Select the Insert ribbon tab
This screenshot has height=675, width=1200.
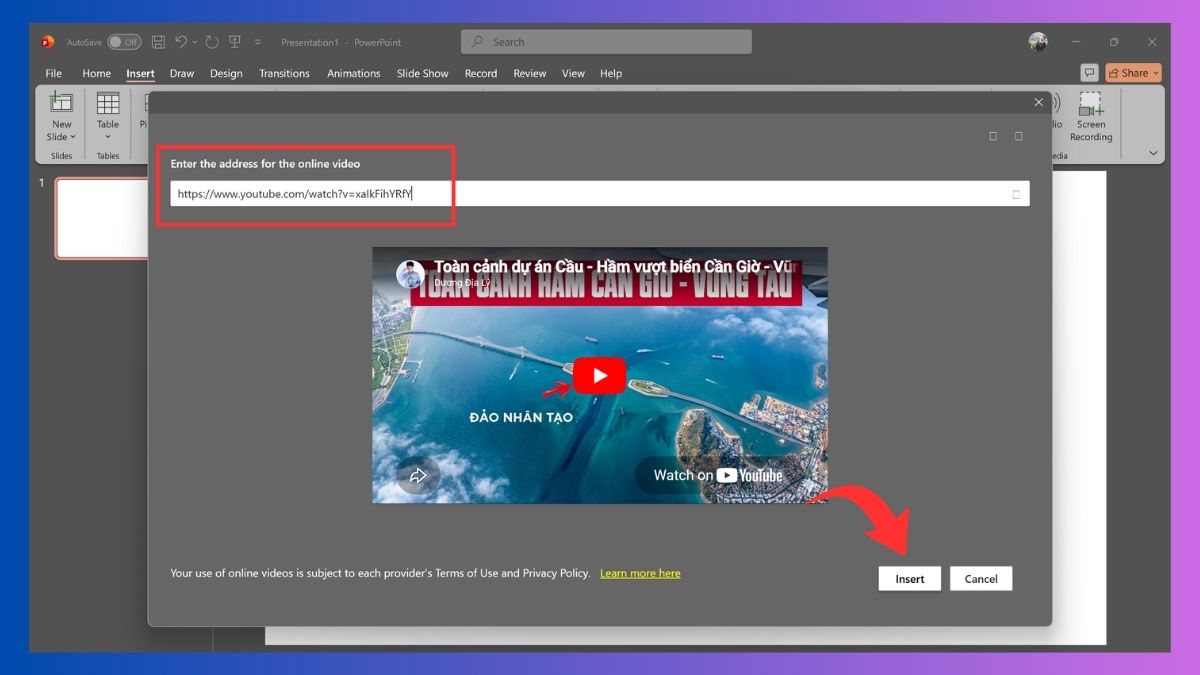[140, 73]
